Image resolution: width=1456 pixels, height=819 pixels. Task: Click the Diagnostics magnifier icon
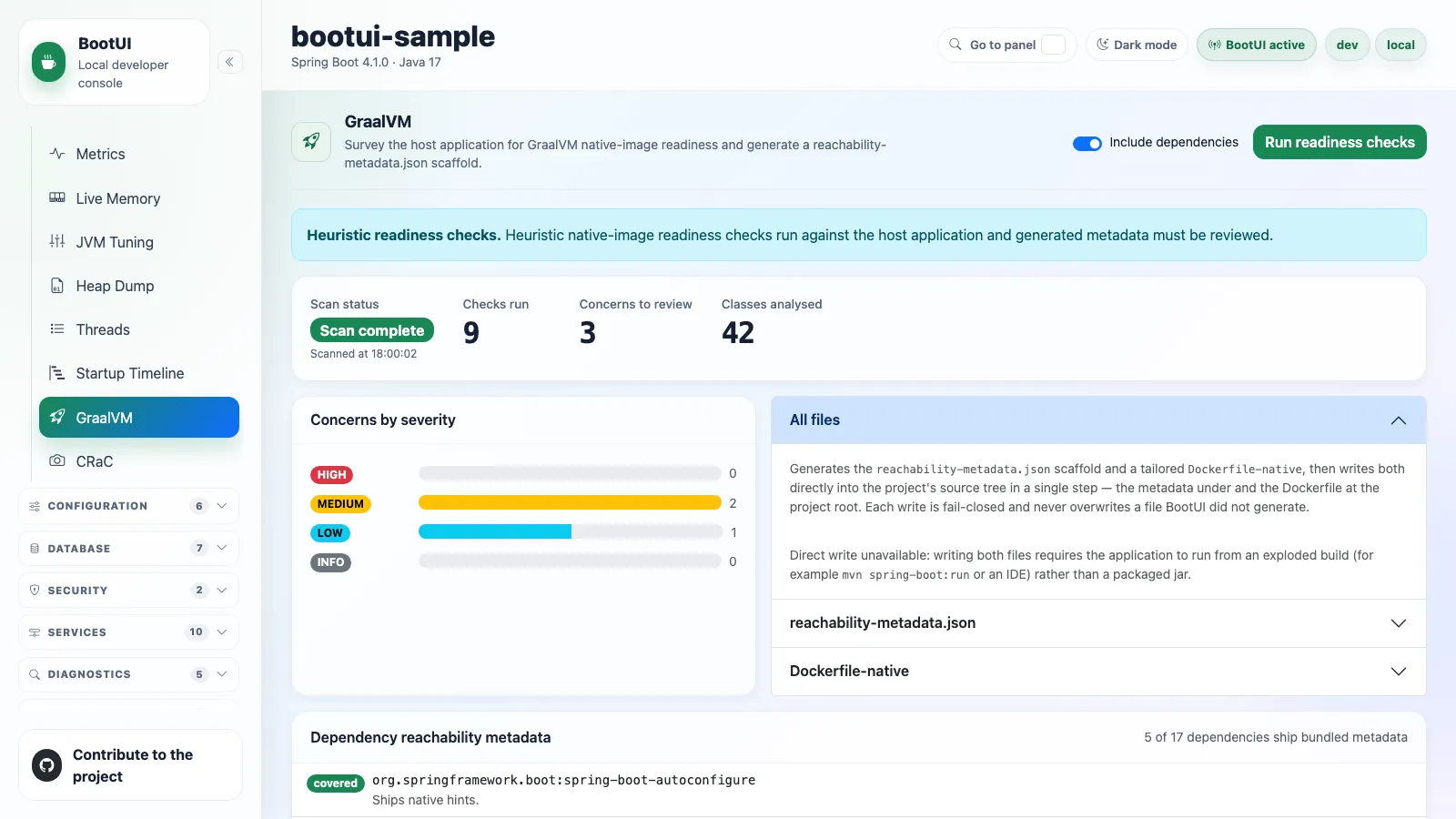tap(35, 674)
